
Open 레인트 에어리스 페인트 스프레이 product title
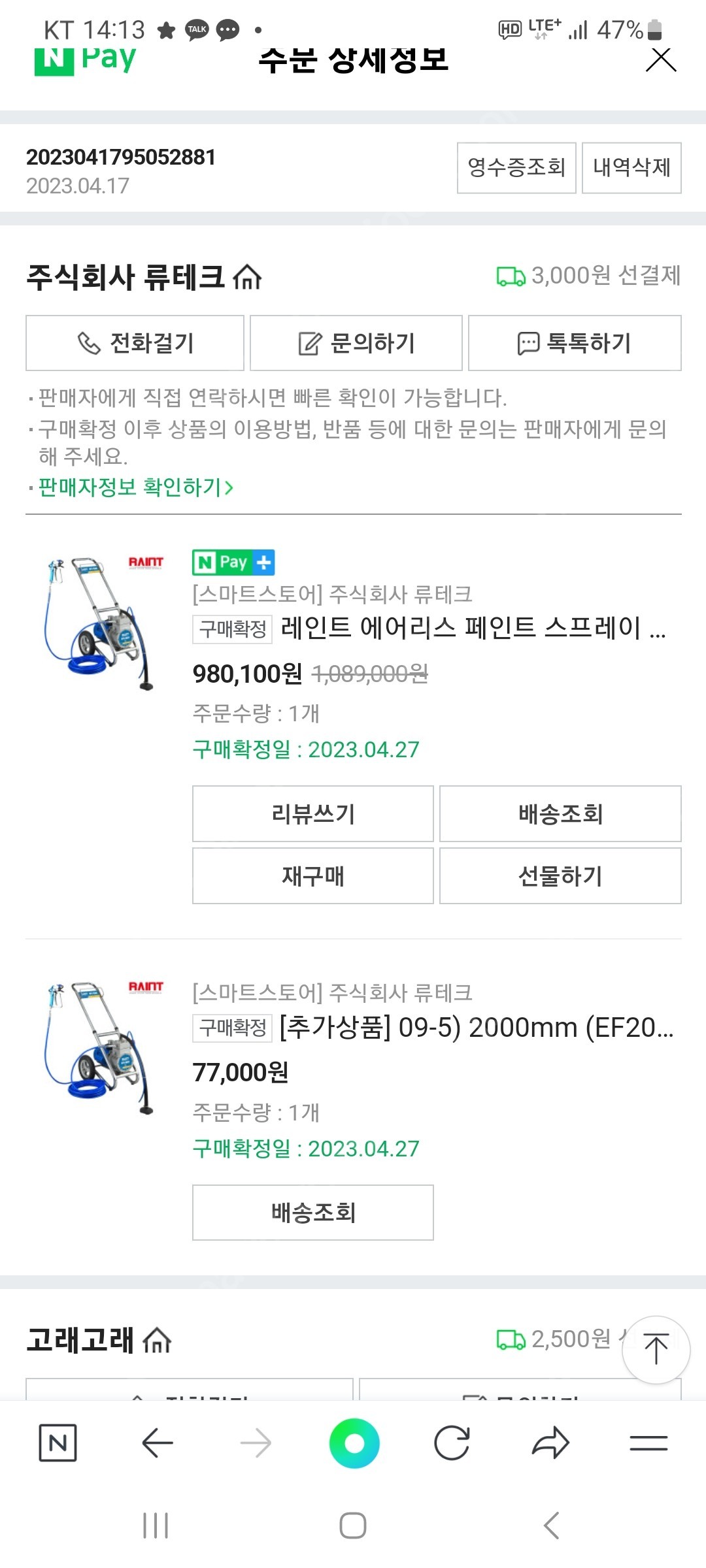pos(473,628)
